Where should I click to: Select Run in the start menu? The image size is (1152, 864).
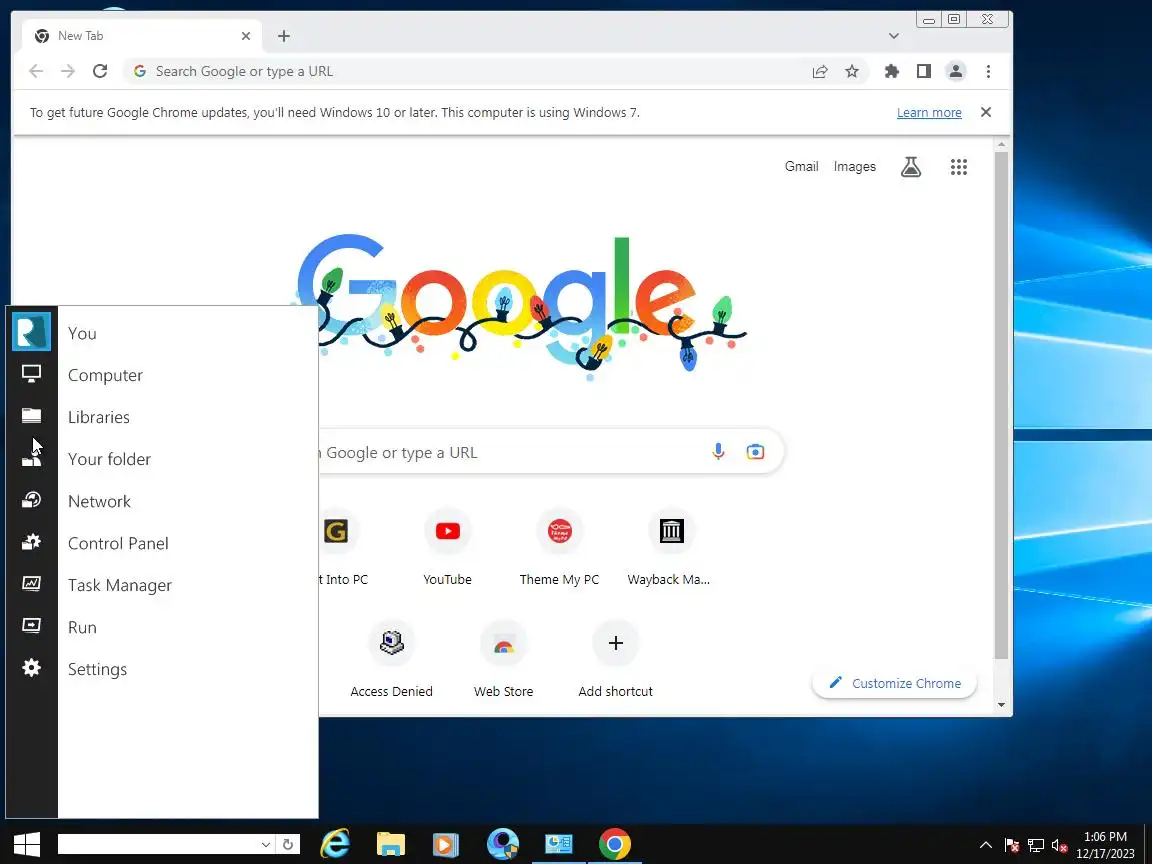tap(82, 627)
